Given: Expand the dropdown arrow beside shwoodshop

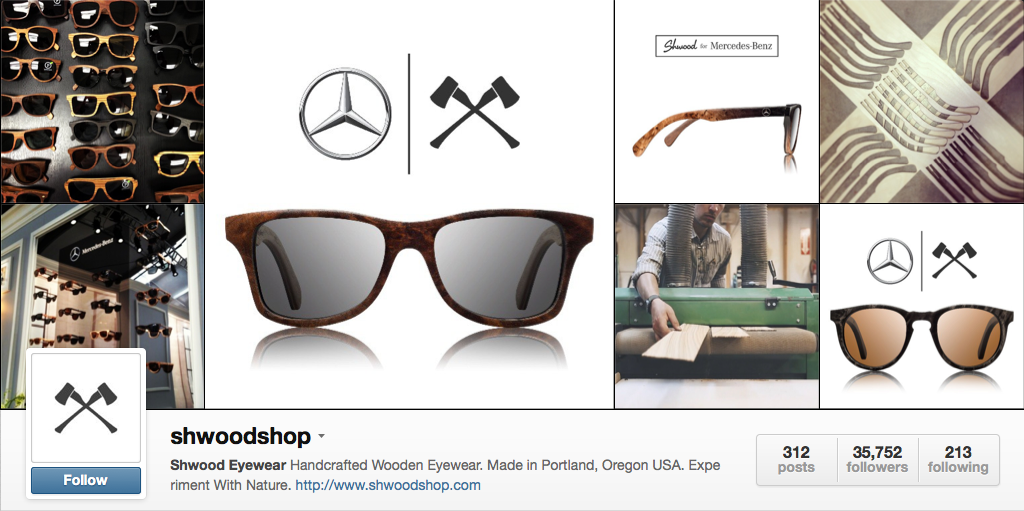Looking at the screenshot, I should tap(321, 437).
